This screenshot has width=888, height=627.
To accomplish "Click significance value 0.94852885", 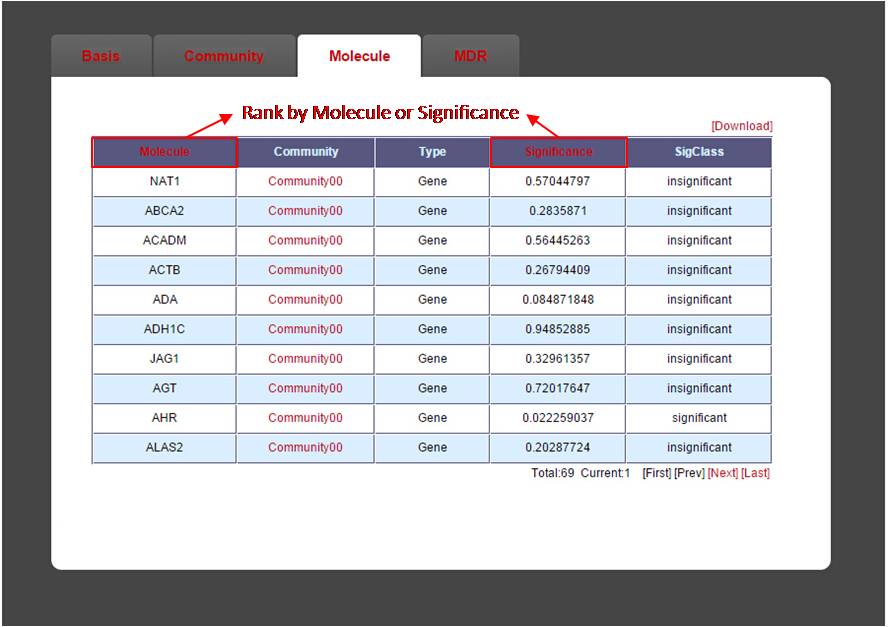I will (x=558, y=329).
